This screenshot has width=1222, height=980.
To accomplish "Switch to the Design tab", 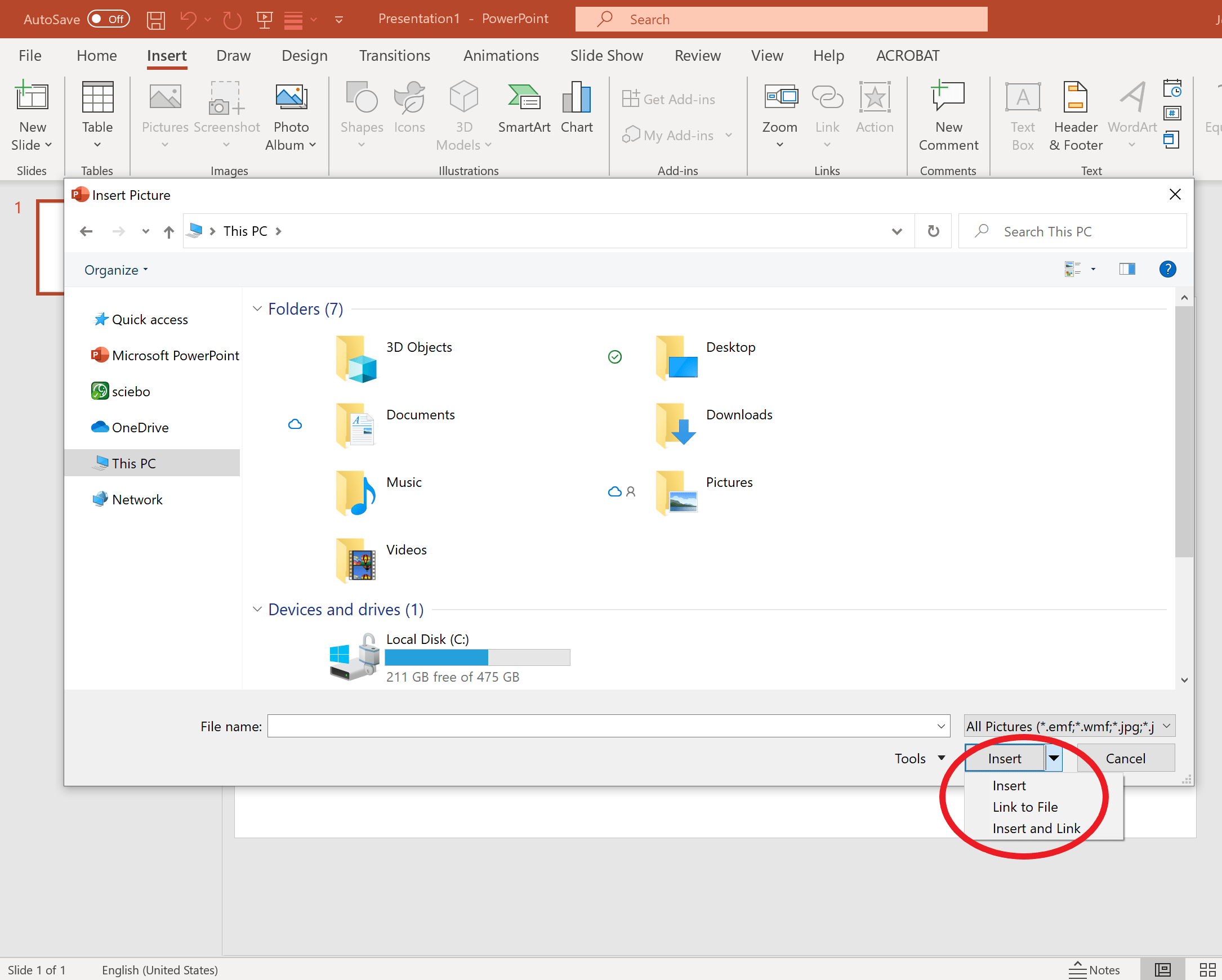I will 304,56.
